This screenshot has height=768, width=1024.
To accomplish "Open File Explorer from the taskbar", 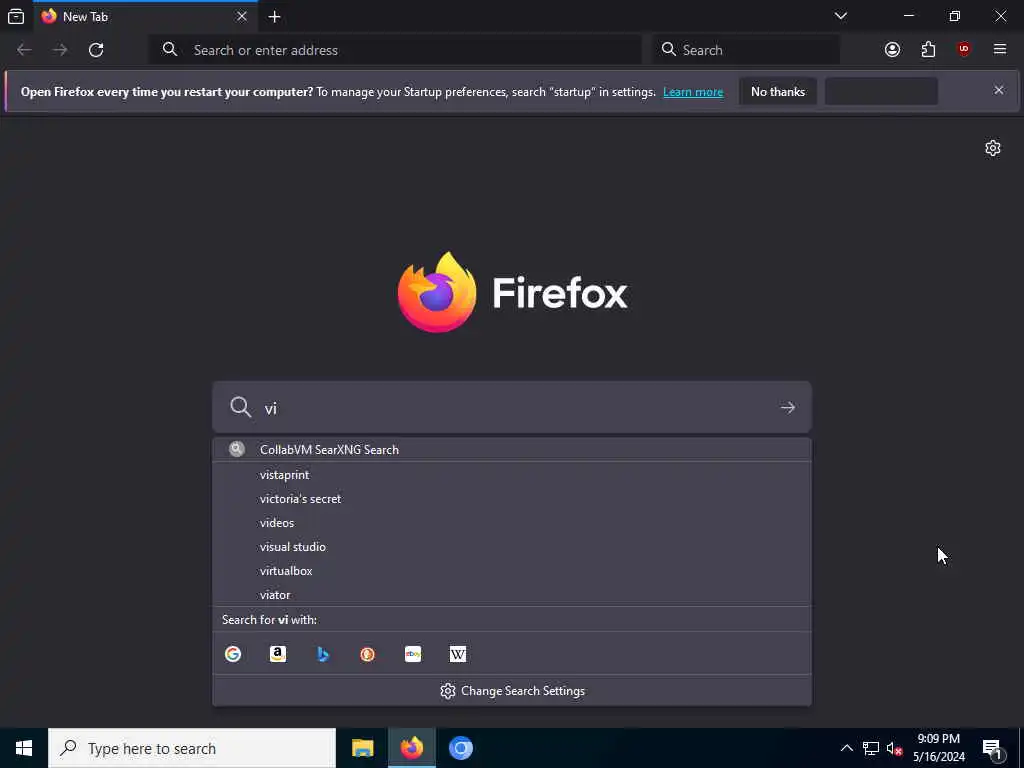I will pos(362,748).
